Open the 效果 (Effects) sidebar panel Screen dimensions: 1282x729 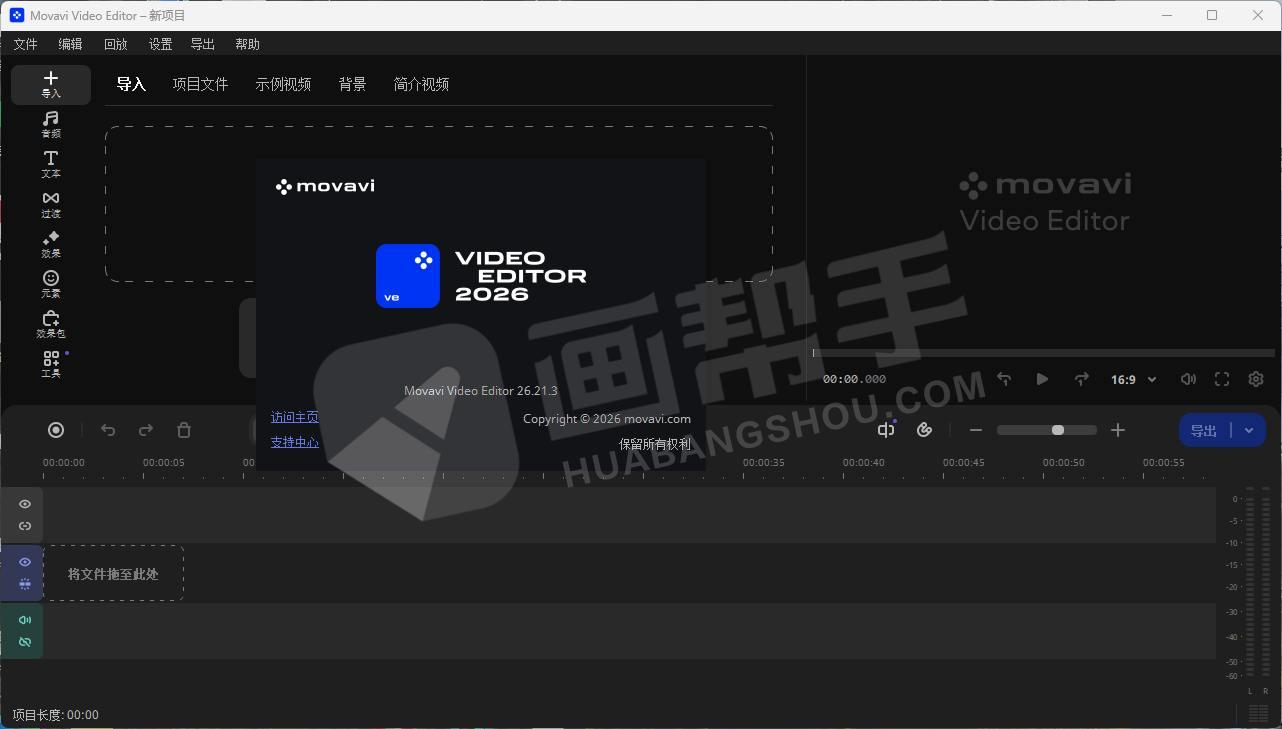[51, 245]
